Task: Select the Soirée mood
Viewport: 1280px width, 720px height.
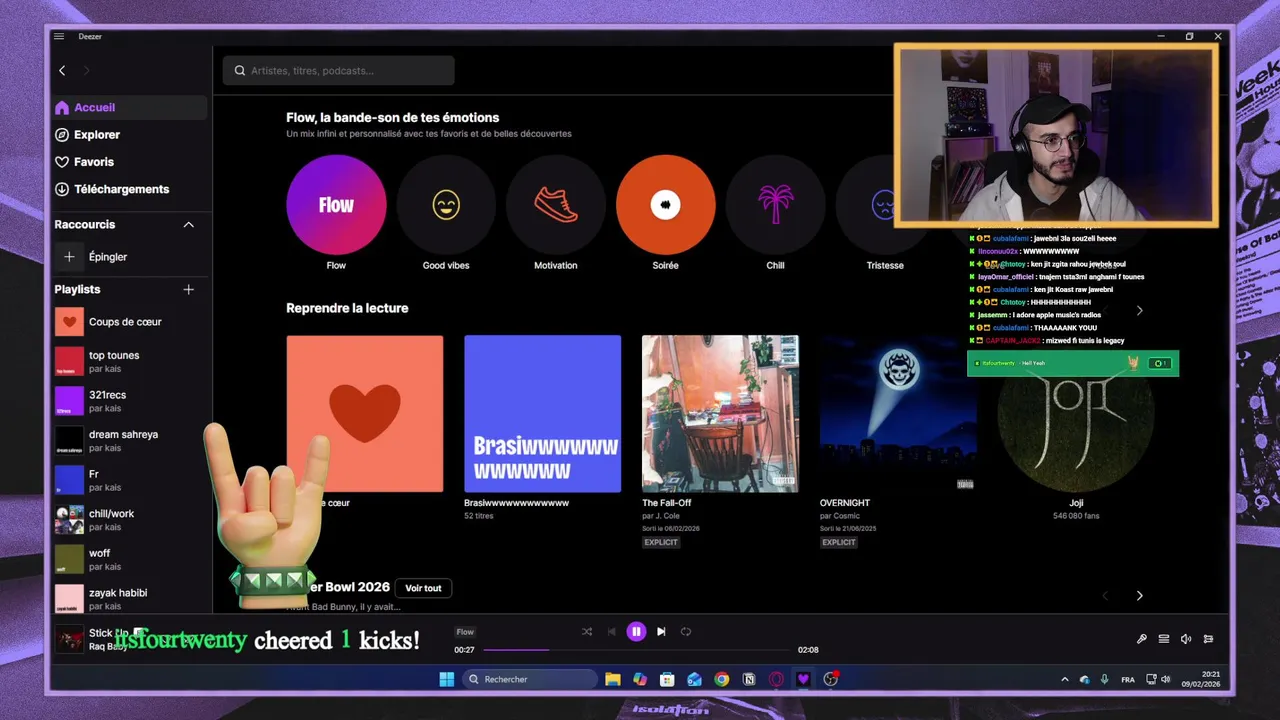Action: pos(665,204)
